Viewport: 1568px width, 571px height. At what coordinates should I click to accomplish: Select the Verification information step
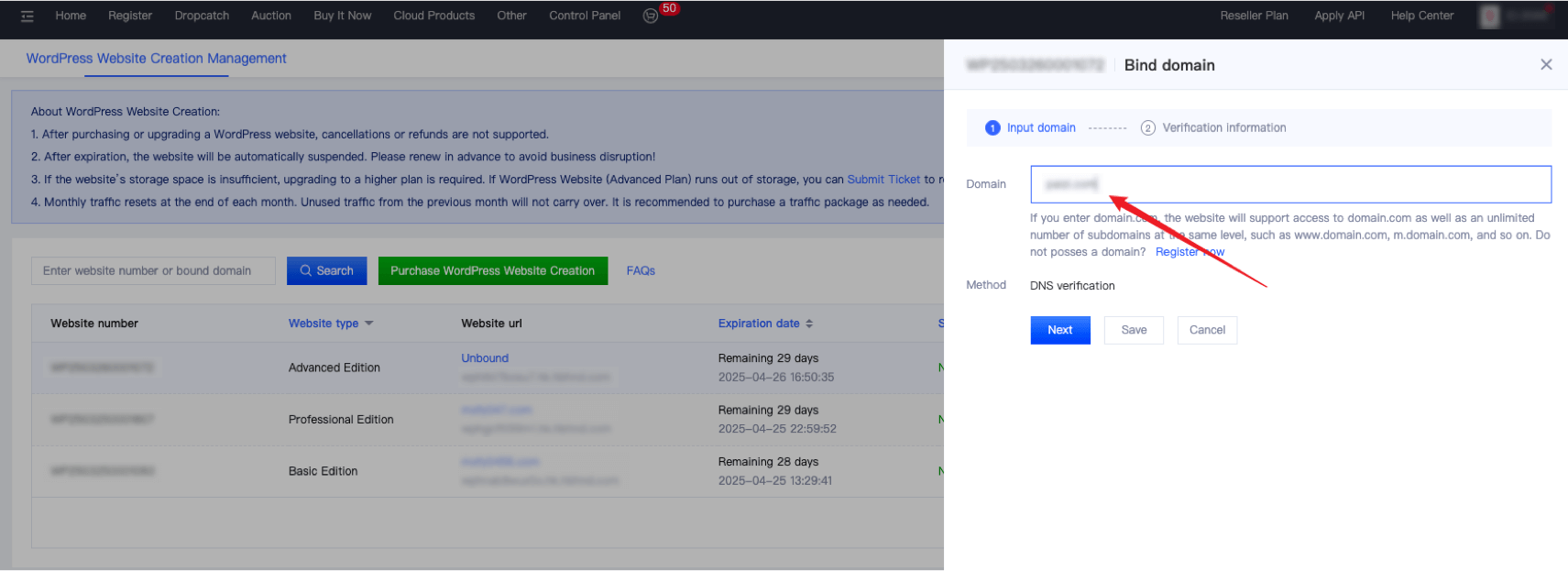[x=1213, y=127]
